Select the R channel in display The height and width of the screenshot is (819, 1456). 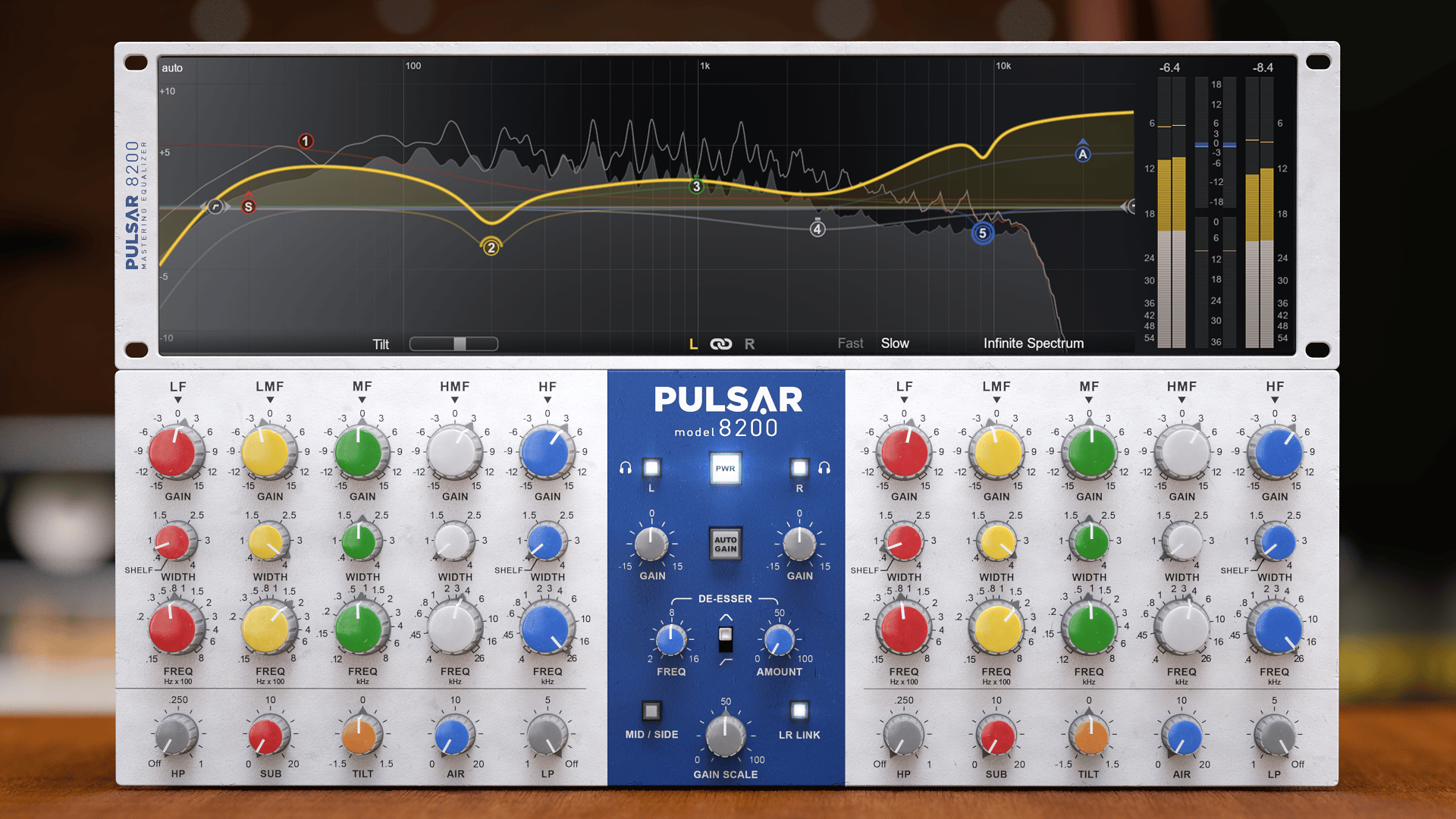point(749,344)
